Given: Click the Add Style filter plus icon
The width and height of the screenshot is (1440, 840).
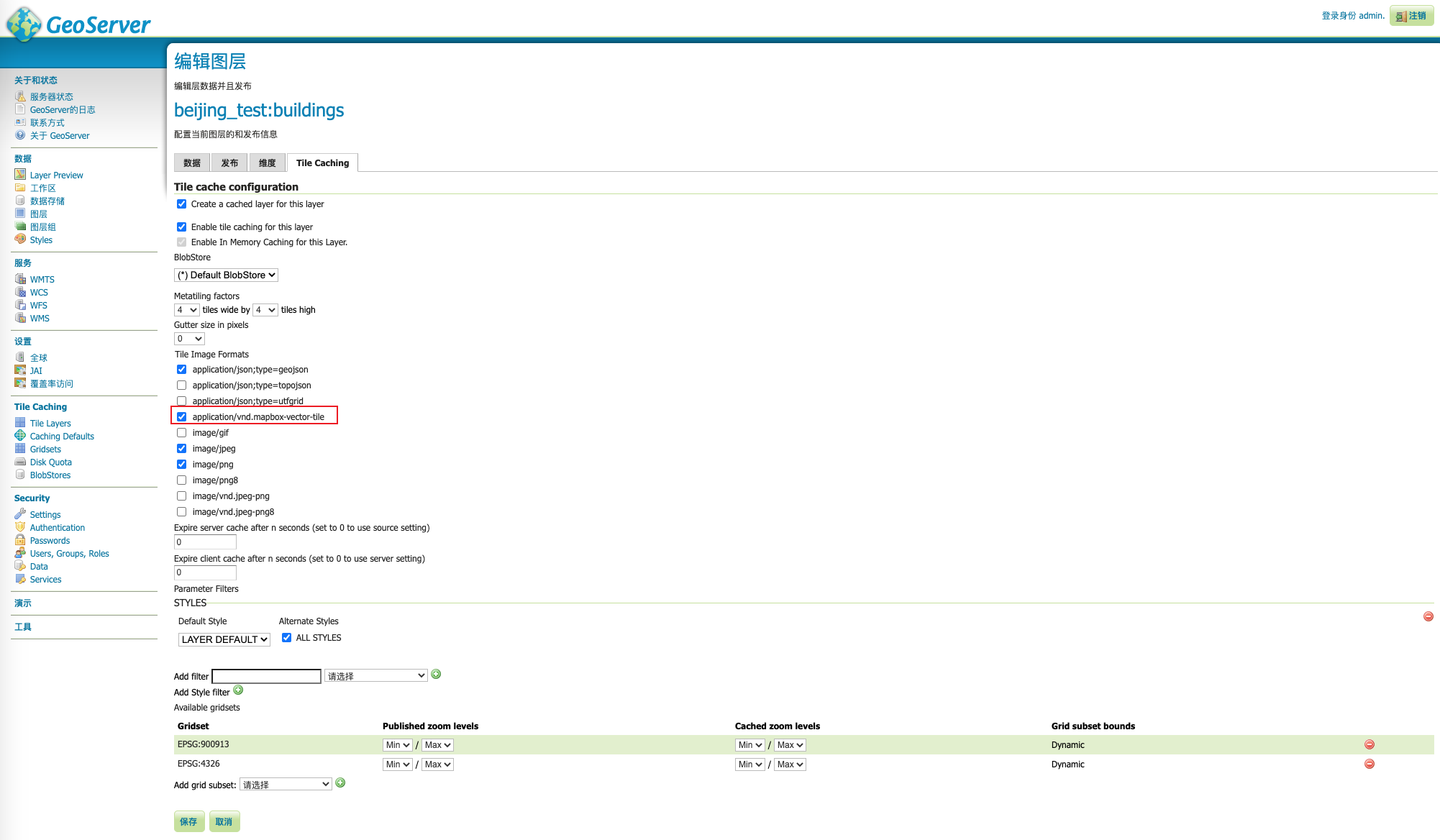Looking at the screenshot, I should (x=238, y=690).
